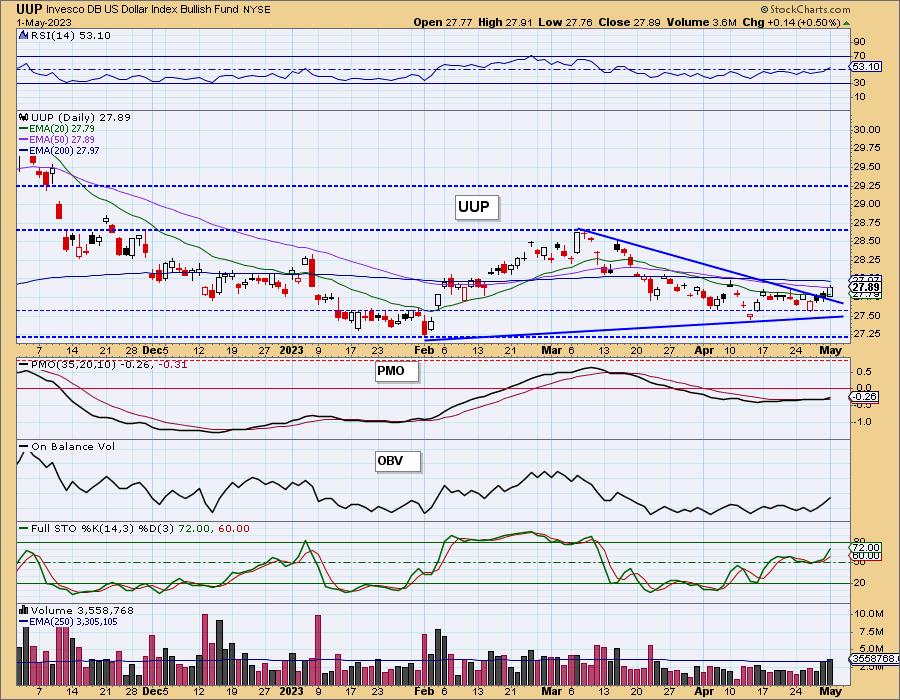Select the green EMA(20) legend line sample

24,129
